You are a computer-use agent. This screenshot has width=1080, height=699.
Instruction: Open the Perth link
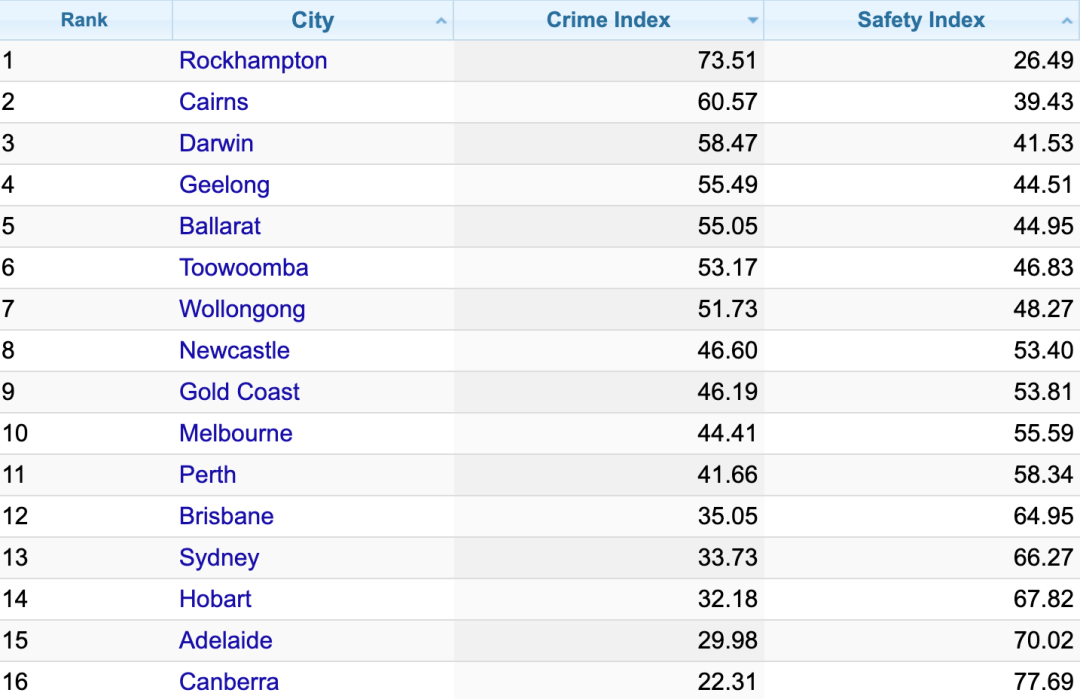(207, 475)
